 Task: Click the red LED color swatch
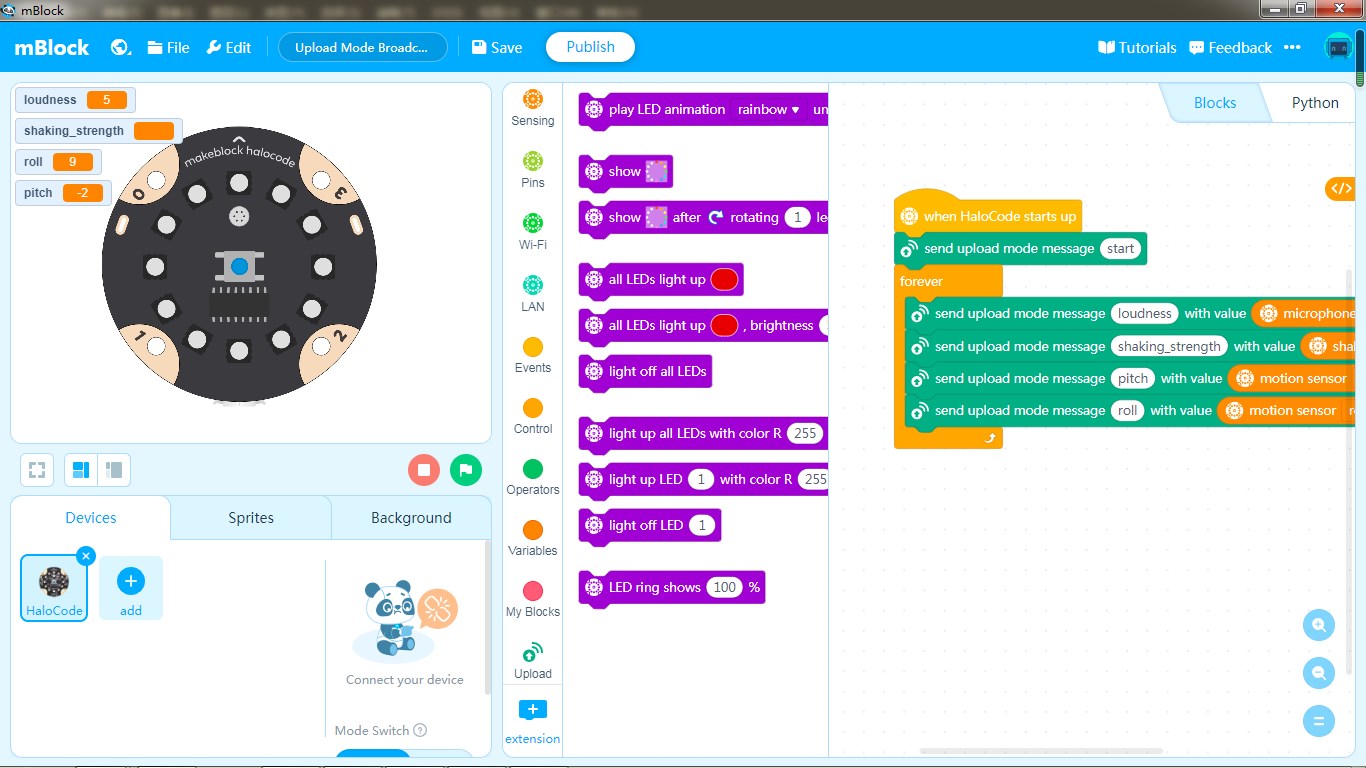point(724,279)
